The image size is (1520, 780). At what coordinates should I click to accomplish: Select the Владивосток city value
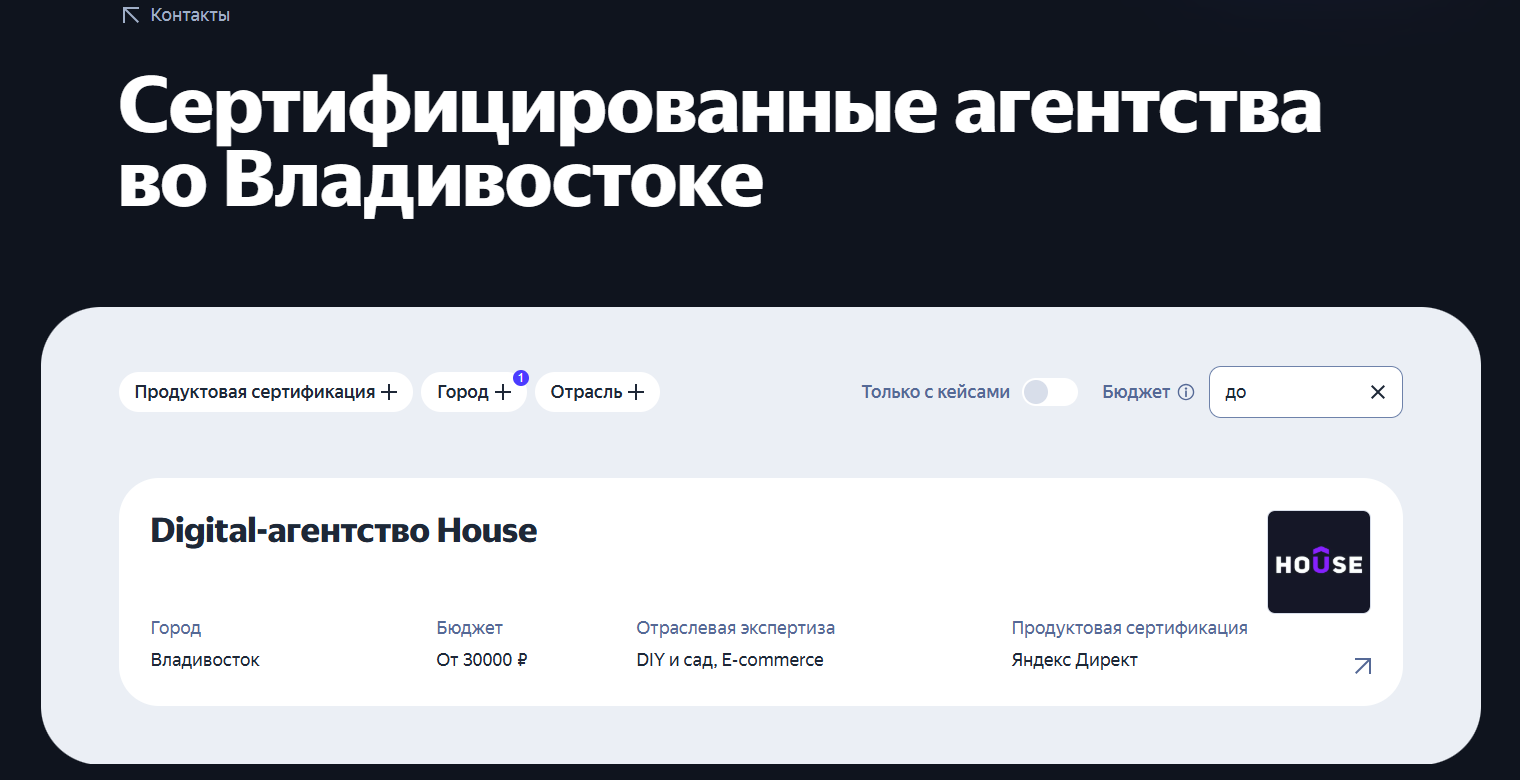pyautogui.click(x=205, y=660)
